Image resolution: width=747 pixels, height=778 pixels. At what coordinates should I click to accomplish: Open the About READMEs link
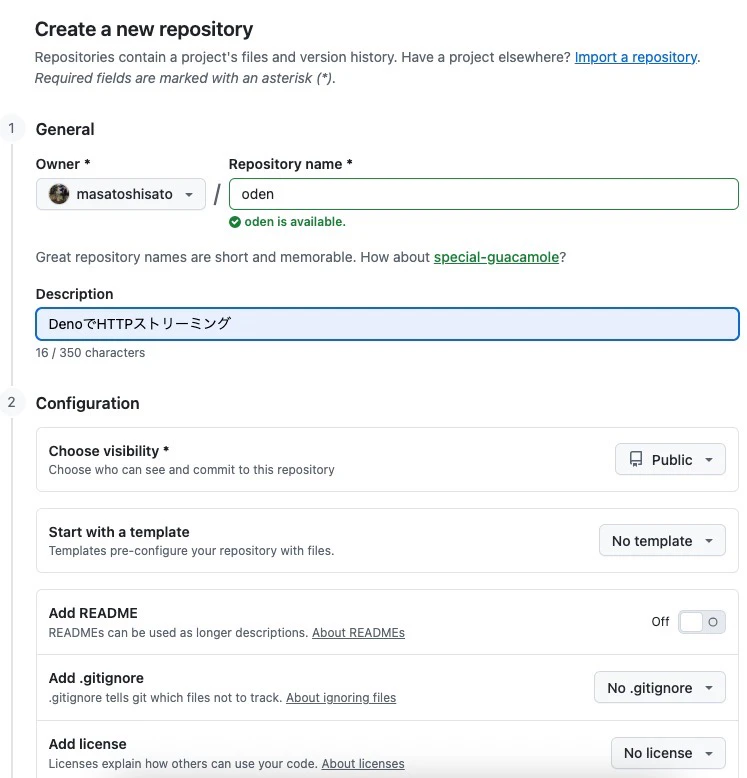[358, 633]
